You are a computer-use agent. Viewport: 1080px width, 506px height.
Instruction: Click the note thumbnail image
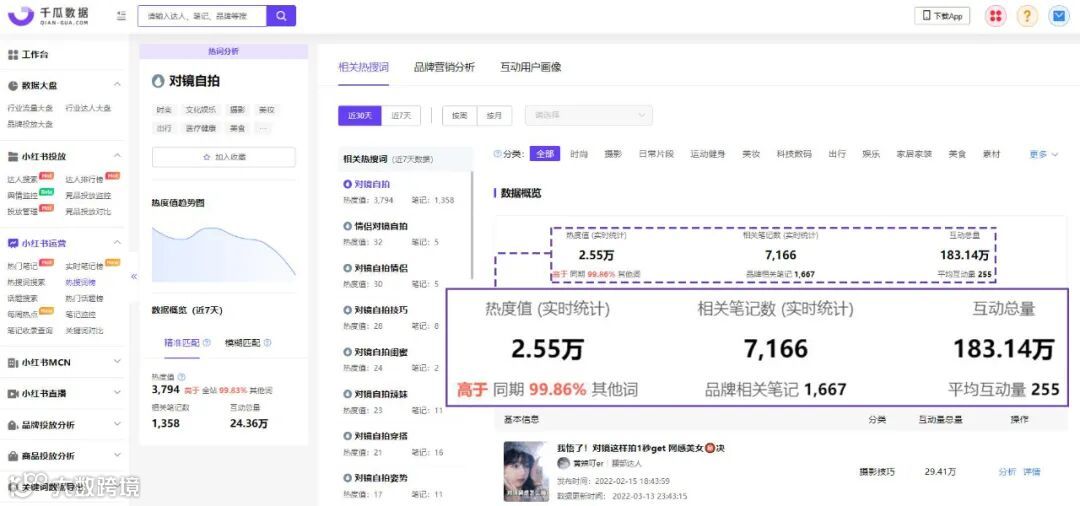point(526,472)
